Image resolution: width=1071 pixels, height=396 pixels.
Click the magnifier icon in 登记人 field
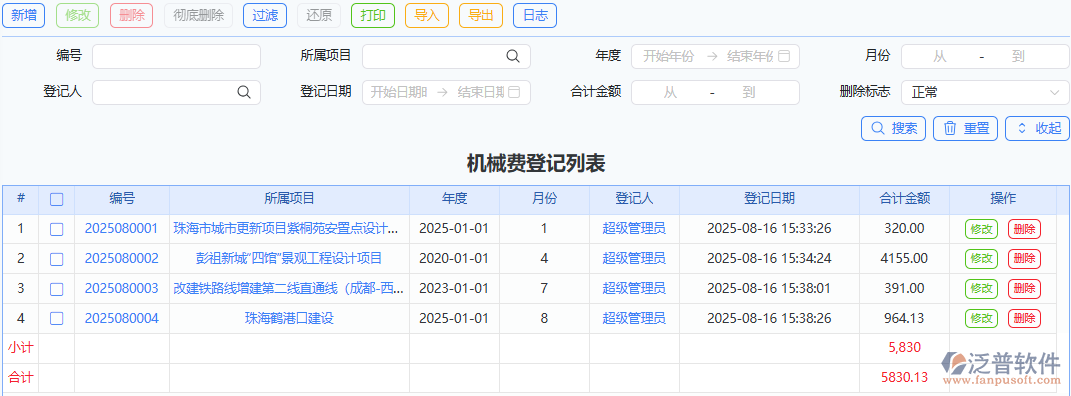(x=244, y=92)
